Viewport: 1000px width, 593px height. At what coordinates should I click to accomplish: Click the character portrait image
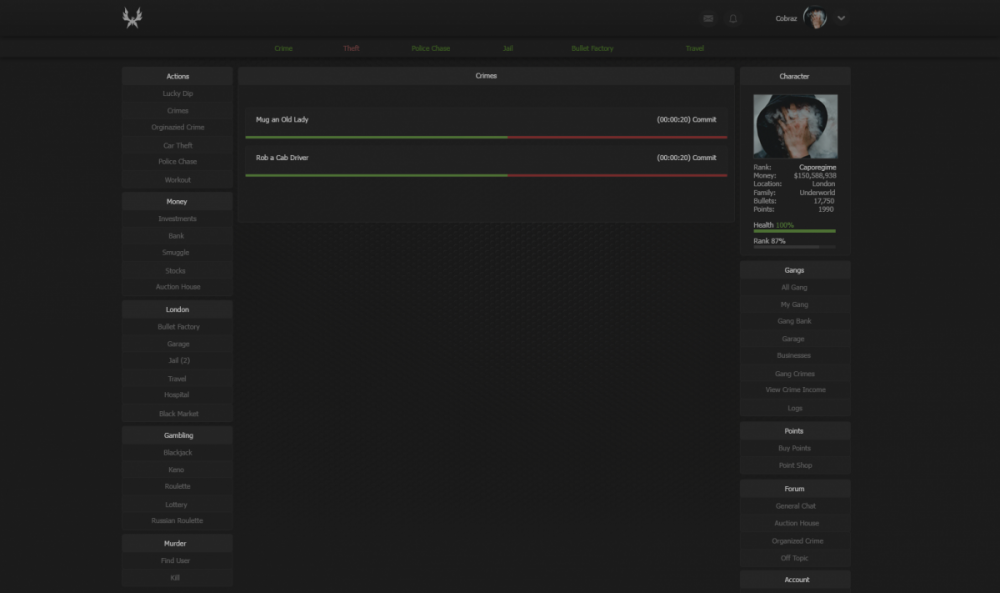795,127
